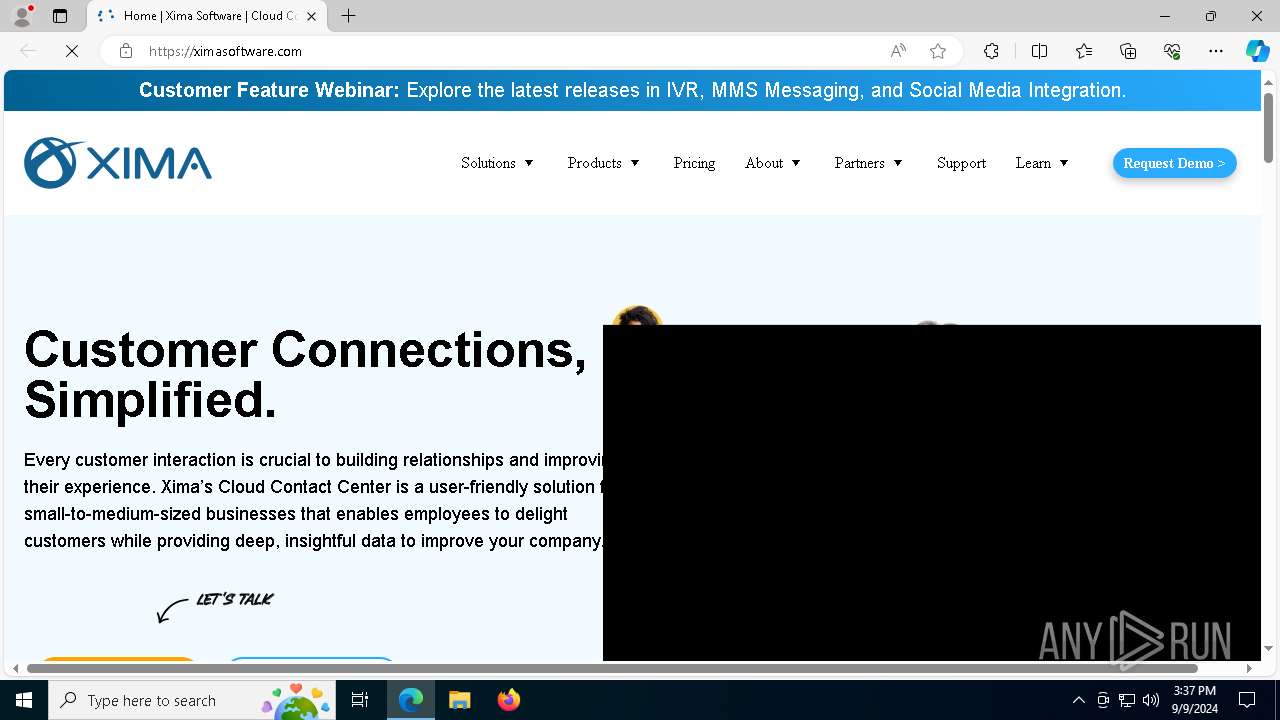Click the "LET'S TALK" handwritten text
This screenshot has height=720, width=1280.
tap(235, 599)
